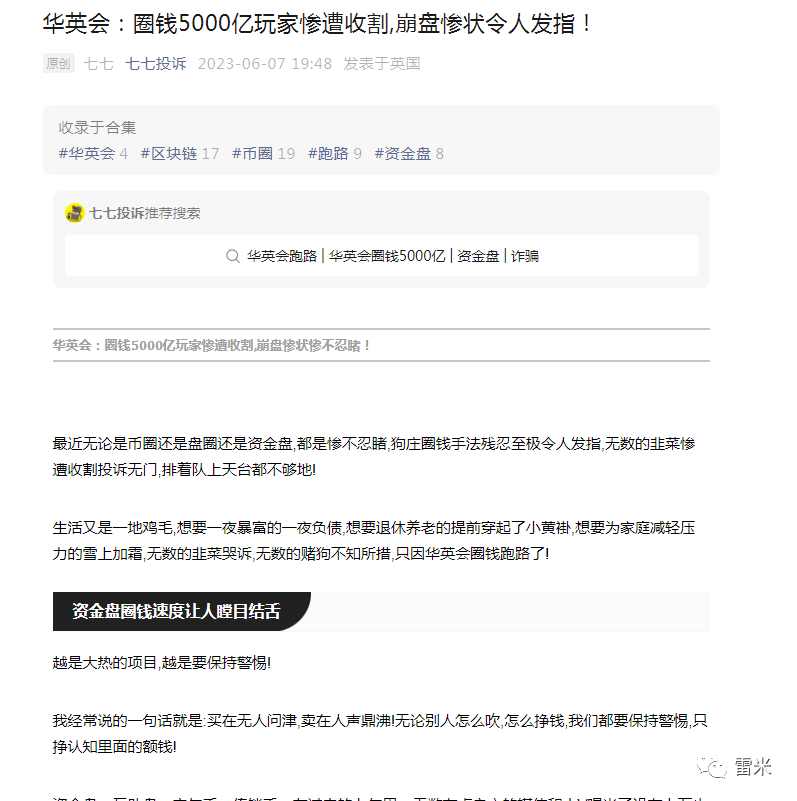This screenshot has height=801, width=797.
Task: Click the WeChat logo watermark icon
Action: point(711,767)
